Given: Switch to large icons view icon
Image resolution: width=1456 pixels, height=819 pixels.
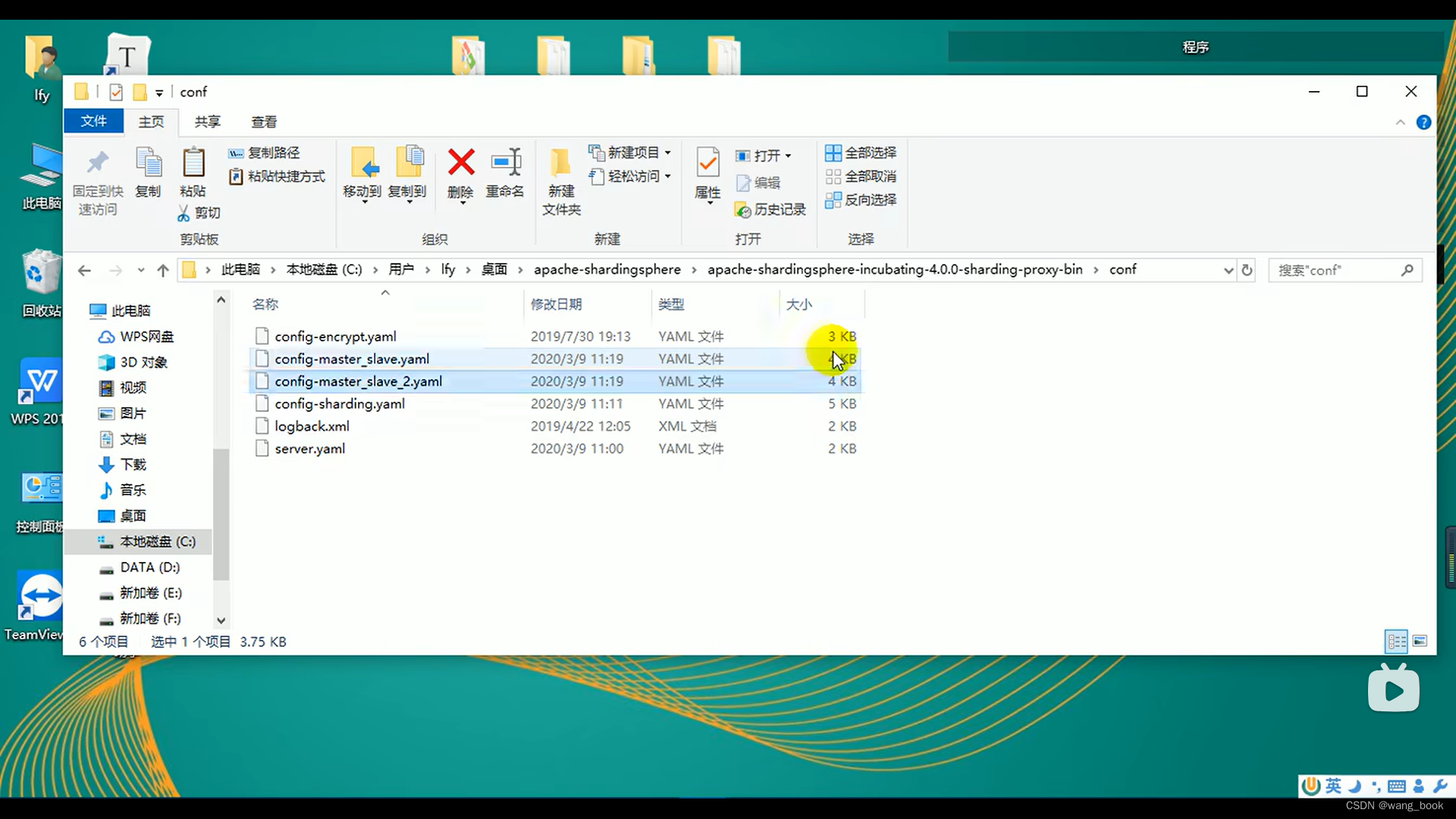Looking at the screenshot, I should 1420,642.
